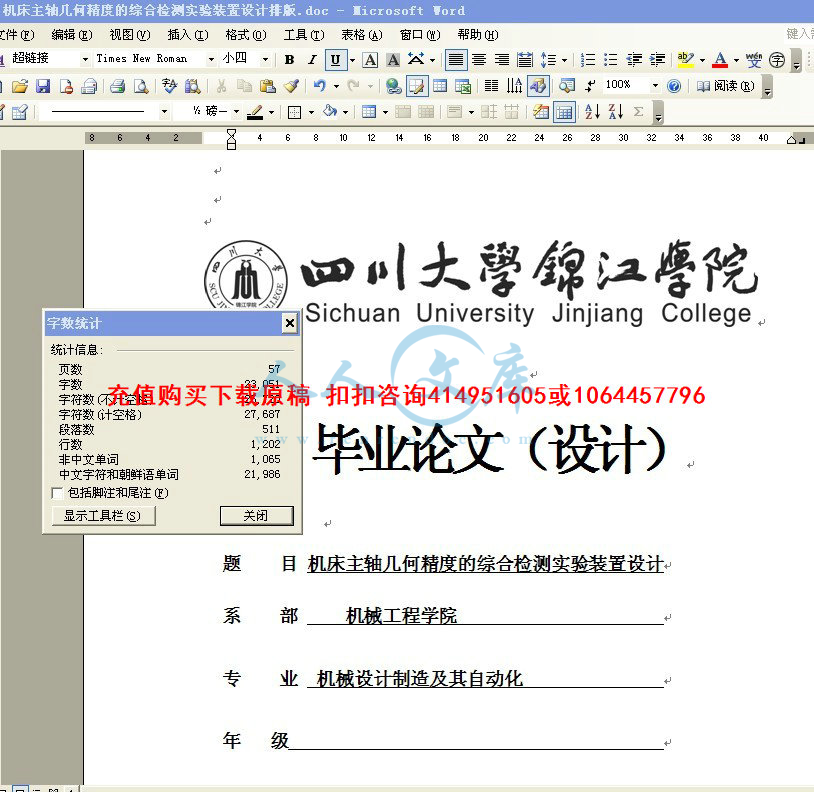814x792 pixels.
Task: Open the 视图(V) menu
Action: (x=130, y=35)
